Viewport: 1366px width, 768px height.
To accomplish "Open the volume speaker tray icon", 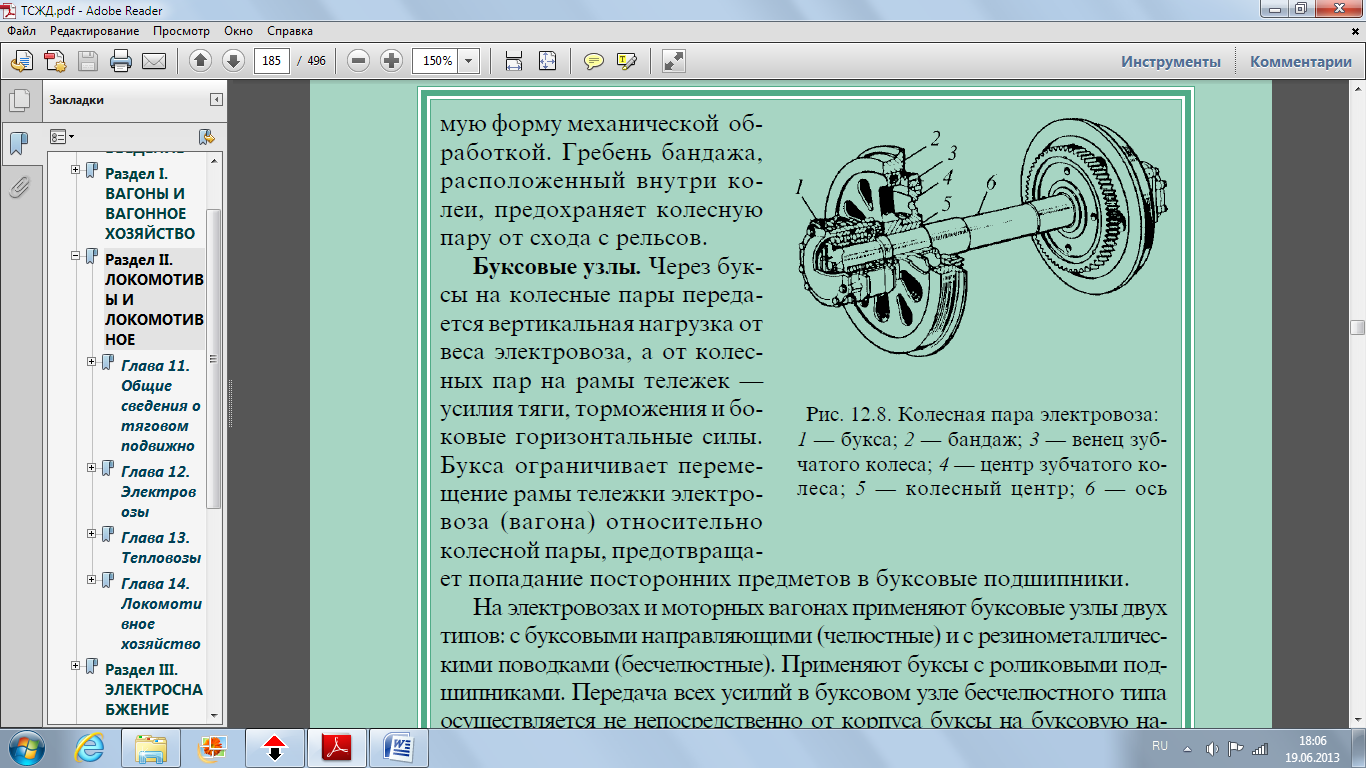I will (x=1213, y=747).
